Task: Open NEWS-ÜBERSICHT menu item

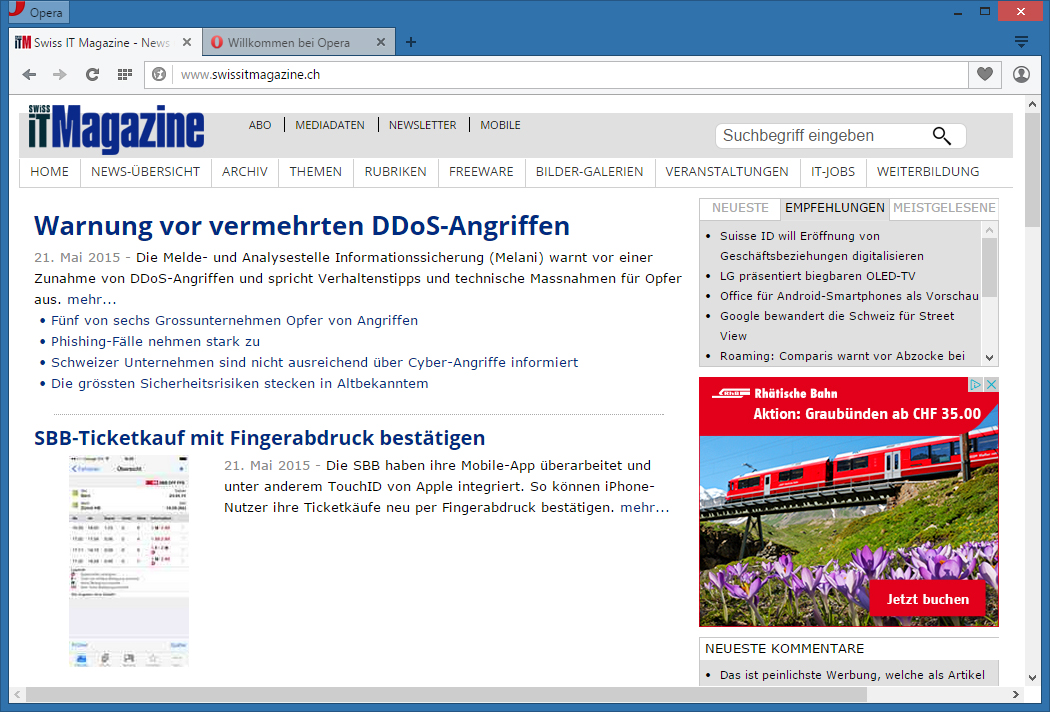Action: pyautogui.click(x=145, y=172)
